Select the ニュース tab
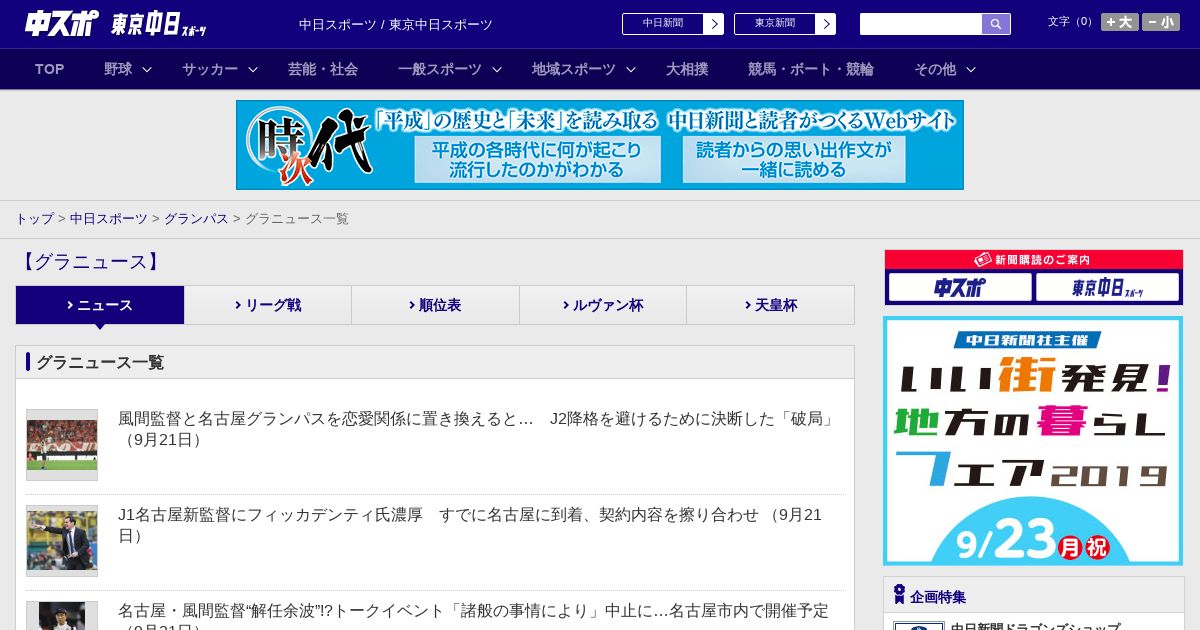 click(100, 305)
